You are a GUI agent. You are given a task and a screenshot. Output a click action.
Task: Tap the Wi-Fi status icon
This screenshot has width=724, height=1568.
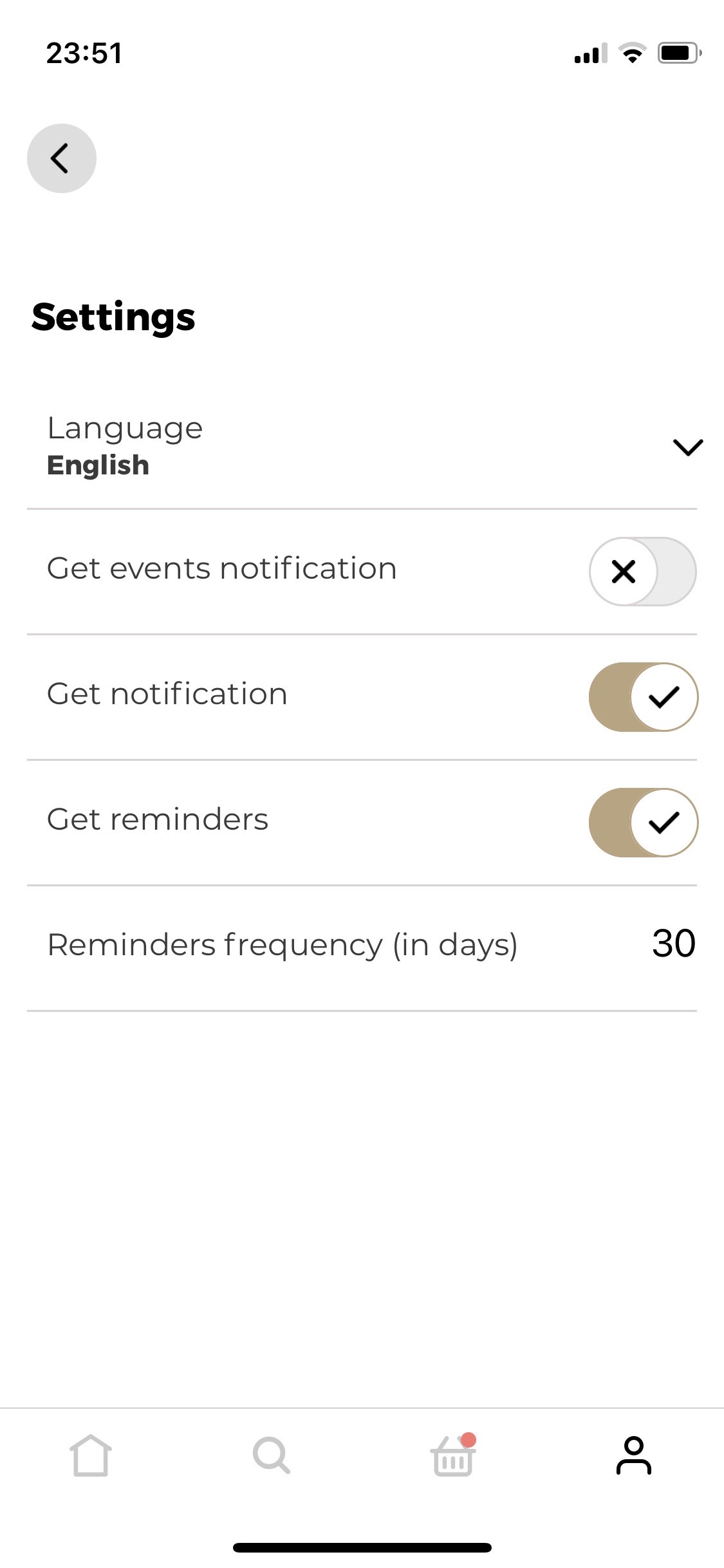click(633, 53)
